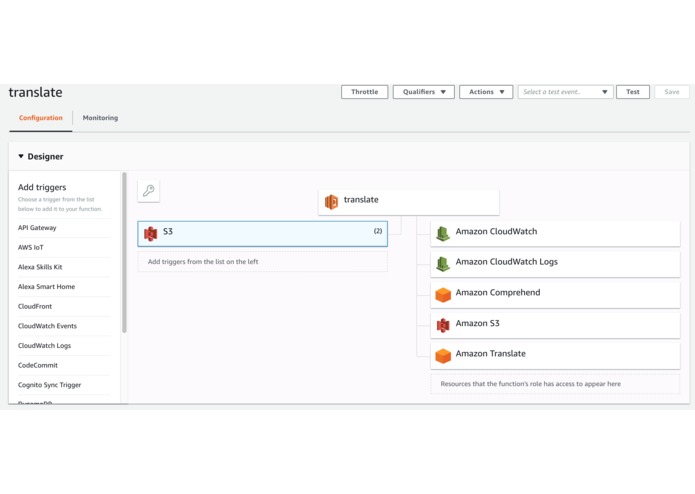Add CloudFront trigger
The height and width of the screenshot is (494, 695).
[35, 306]
